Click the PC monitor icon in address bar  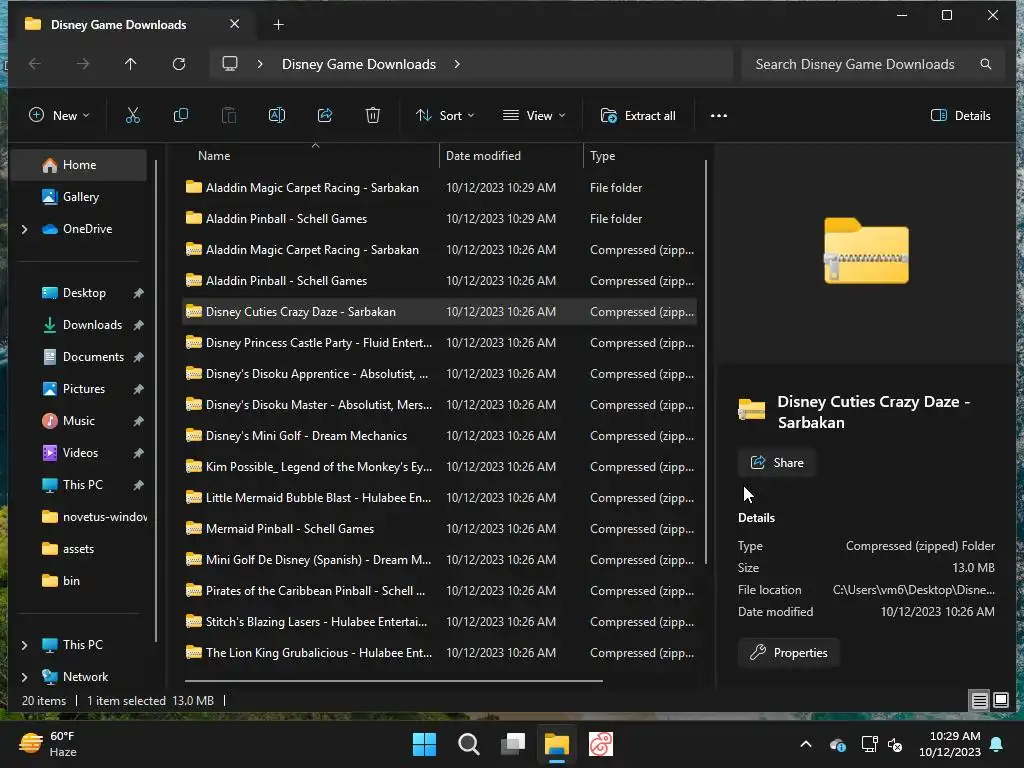click(x=230, y=64)
